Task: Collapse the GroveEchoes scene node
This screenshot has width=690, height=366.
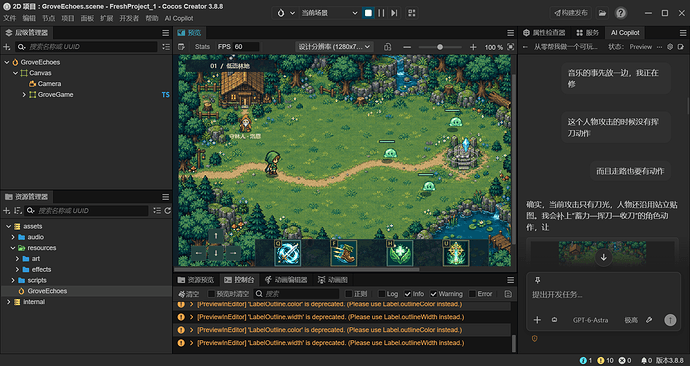Action: [x=7, y=62]
